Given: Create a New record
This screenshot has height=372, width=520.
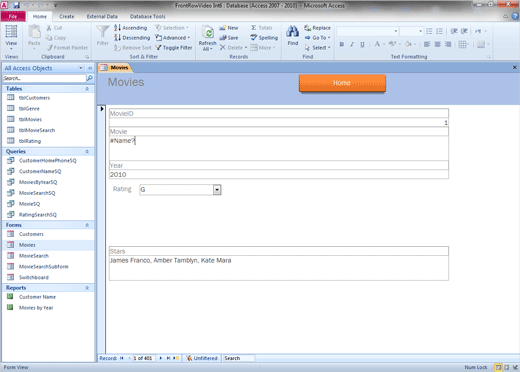Looking at the screenshot, I should tap(229, 28).
